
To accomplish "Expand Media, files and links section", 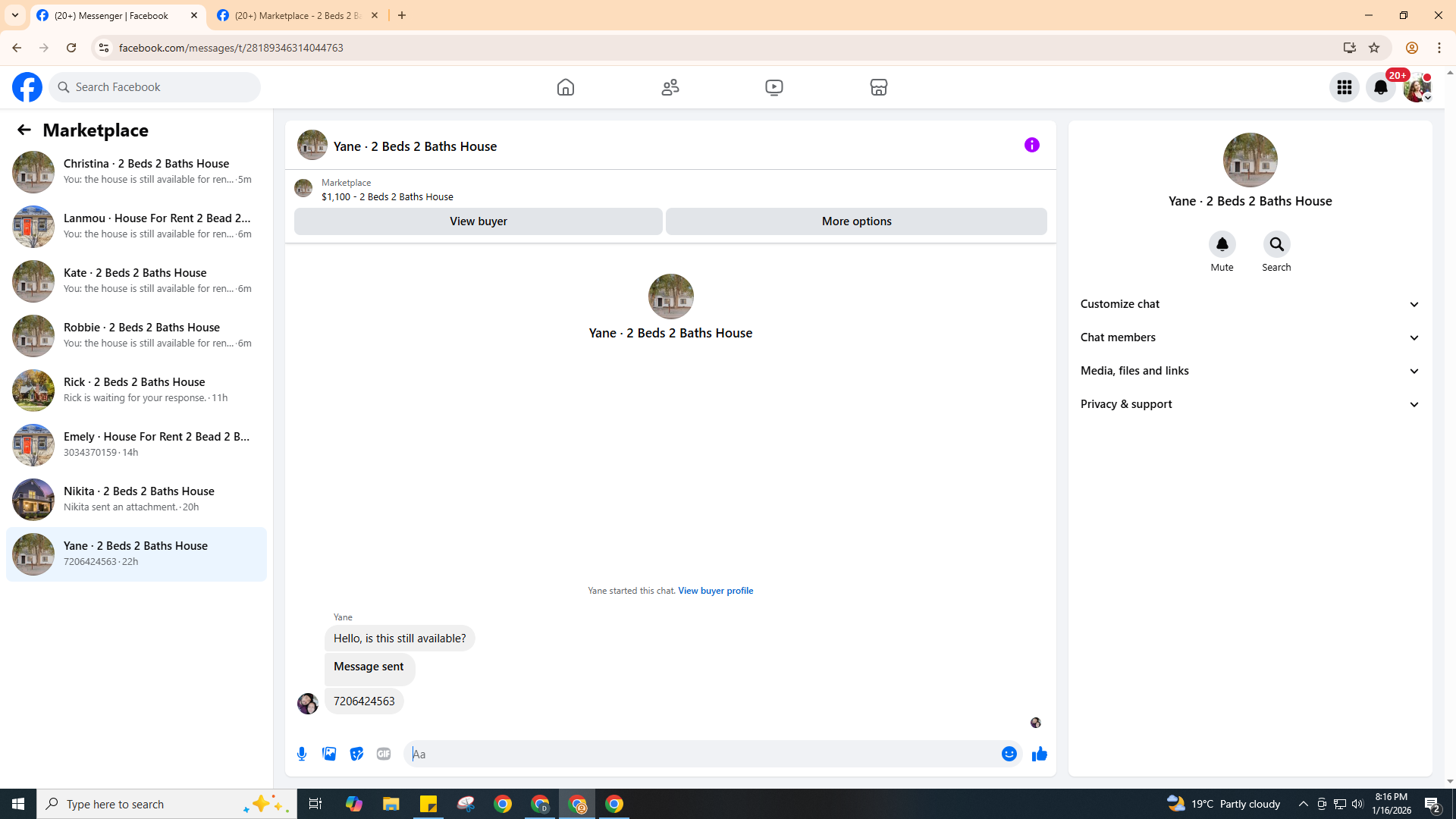I will click(x=1249, y=371).
